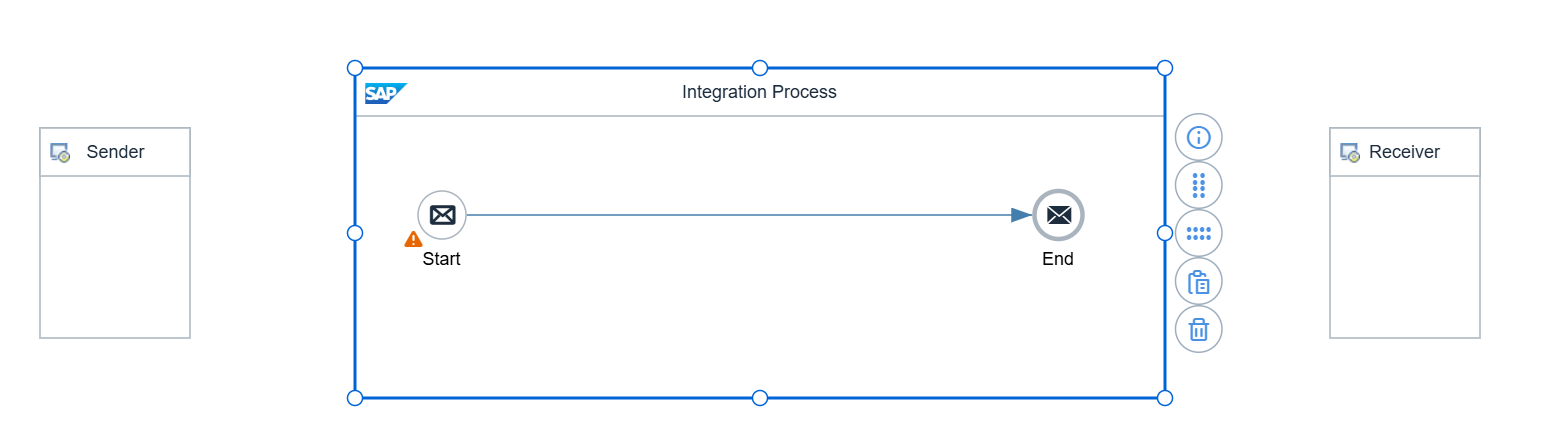Click the horizontal dots arrange icon
The width and height of the screenshot is (1563, 448).
click(x=1198, y=233)
